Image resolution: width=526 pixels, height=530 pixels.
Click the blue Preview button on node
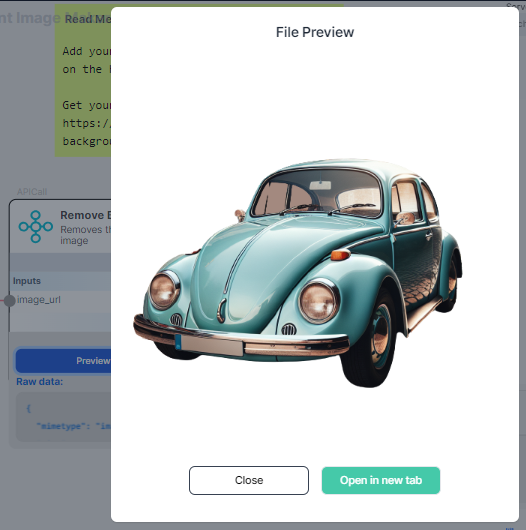click(63, 361)
